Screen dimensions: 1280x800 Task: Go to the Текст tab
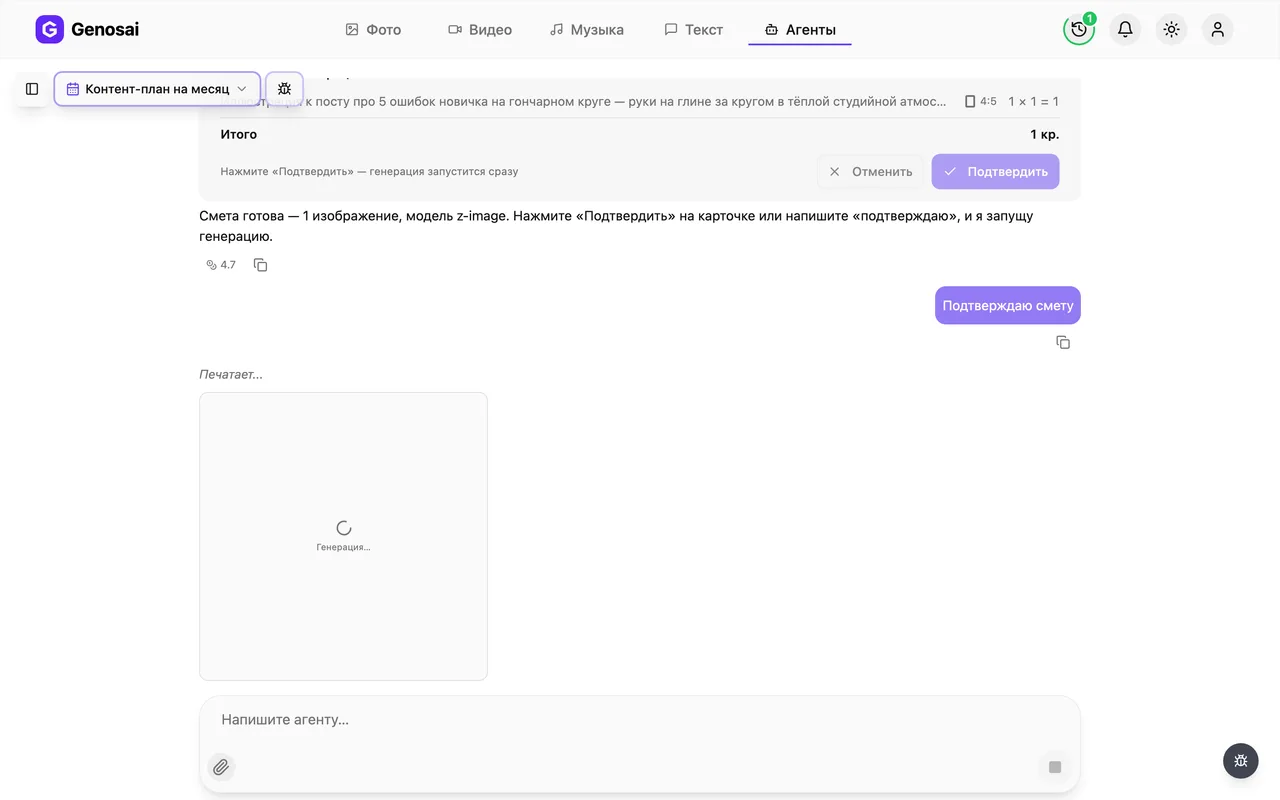click(694, 29)
